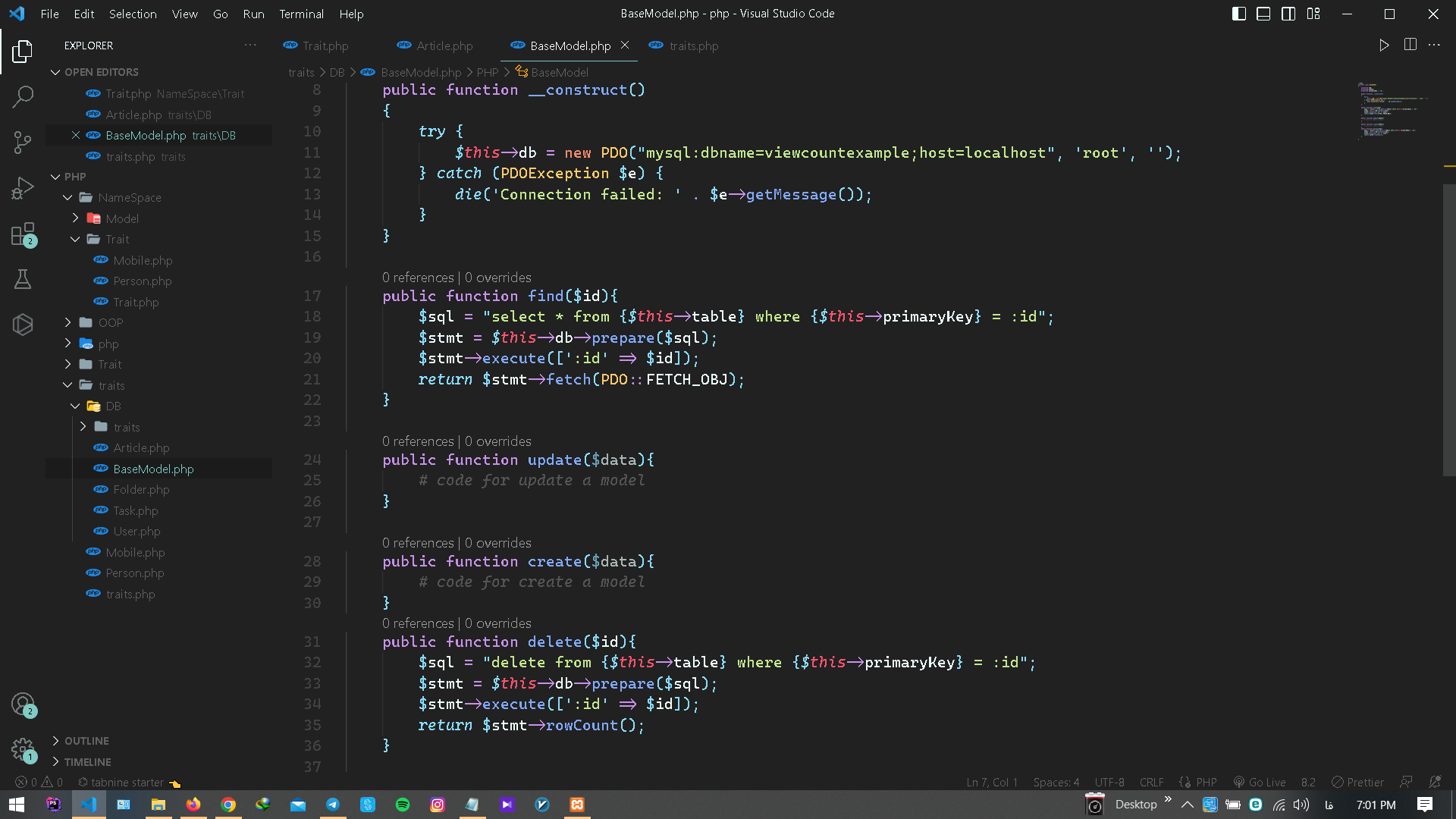Select the Spaces: 4 indentation setting
This screenshot has width=1456, height=819.
click(x=1056, y=783)
